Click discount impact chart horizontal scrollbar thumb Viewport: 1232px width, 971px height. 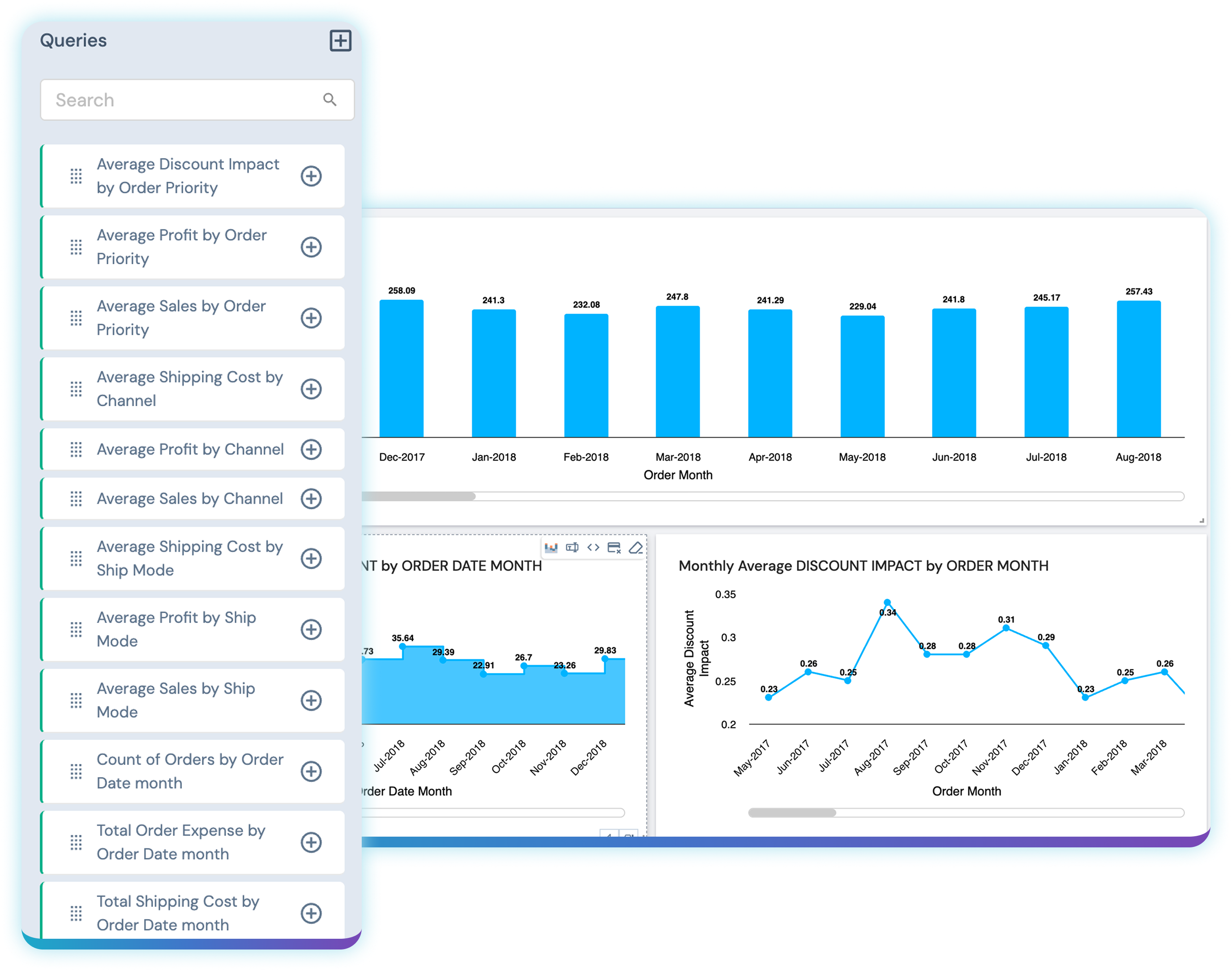click(792, 812)
